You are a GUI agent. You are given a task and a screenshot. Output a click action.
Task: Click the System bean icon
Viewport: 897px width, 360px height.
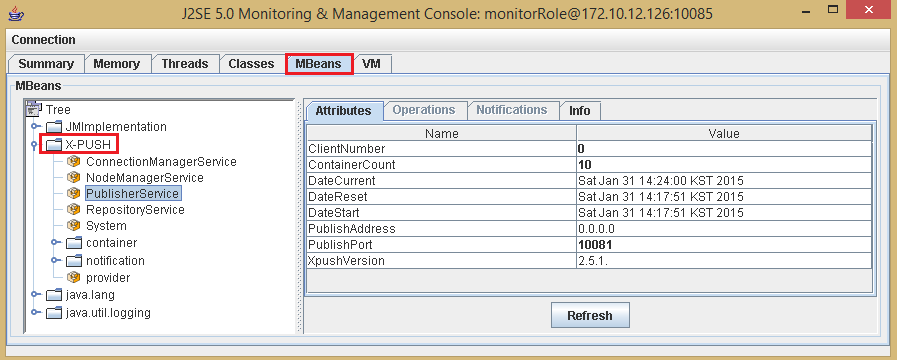[73, 226]
